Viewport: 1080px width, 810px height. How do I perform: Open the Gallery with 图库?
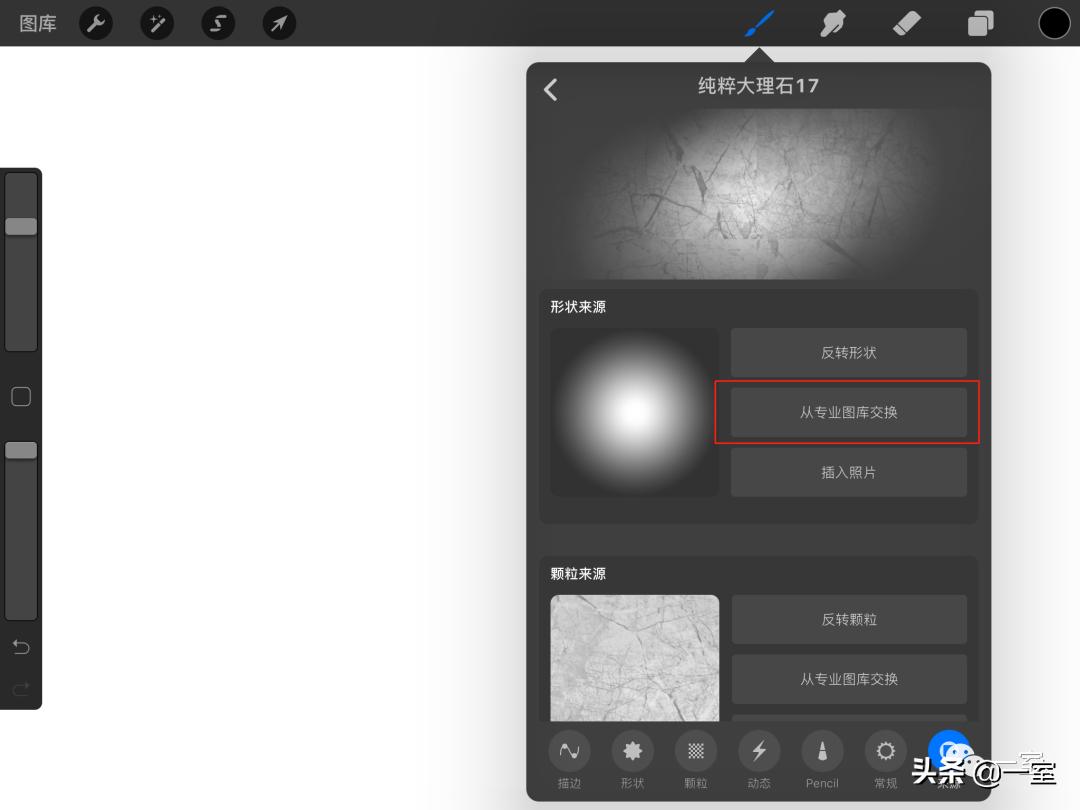(x=37, y=23)
